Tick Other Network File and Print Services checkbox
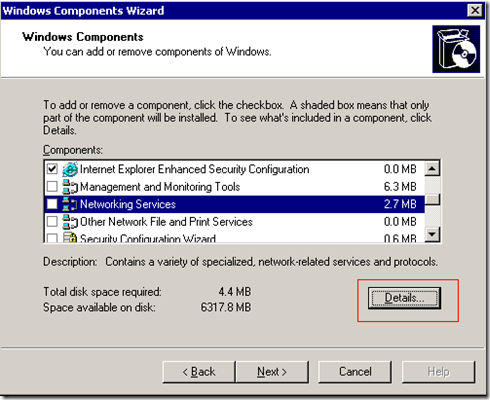 coord(52,221)
